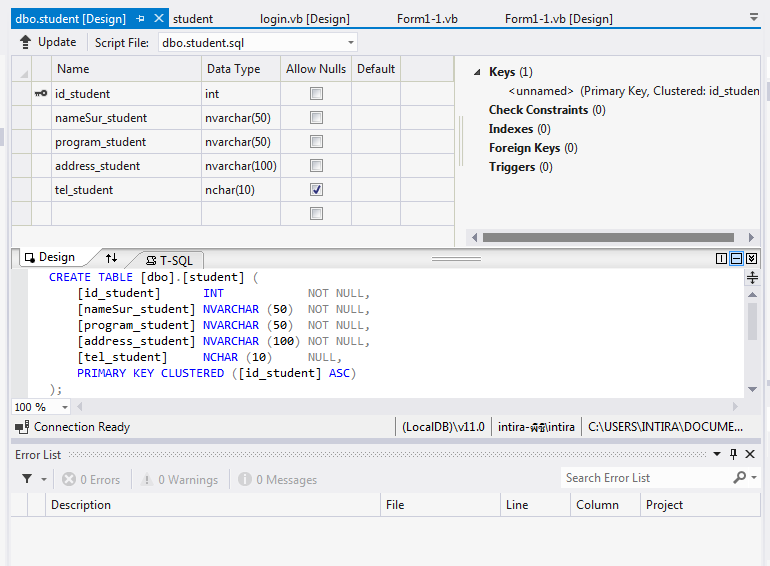The height and width of the screenshot is (566, 770).
Task: Click the T-SQL scroll up arrow
Action: pyautogui.click(x=752, y=295)
